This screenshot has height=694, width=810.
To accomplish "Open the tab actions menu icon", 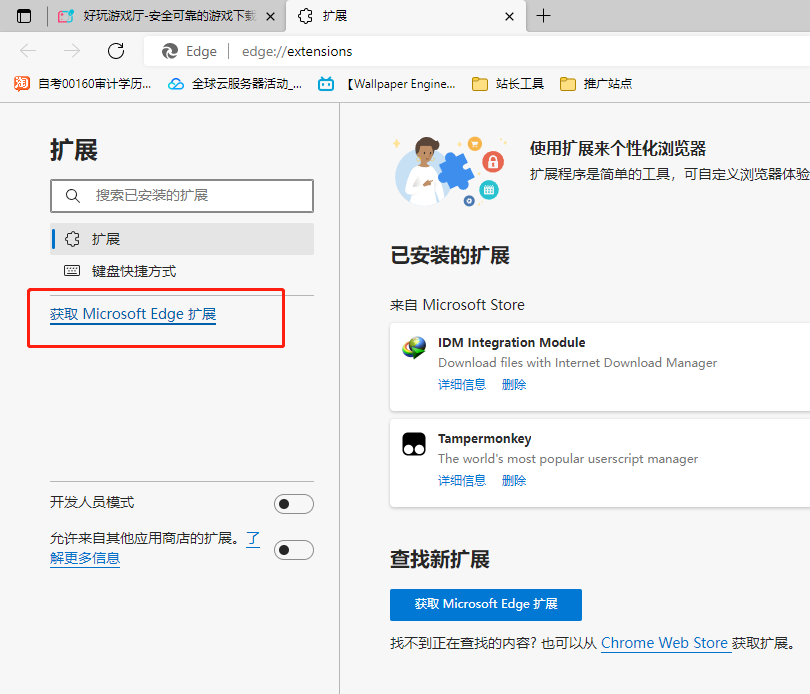I will [x=24, y=16].
